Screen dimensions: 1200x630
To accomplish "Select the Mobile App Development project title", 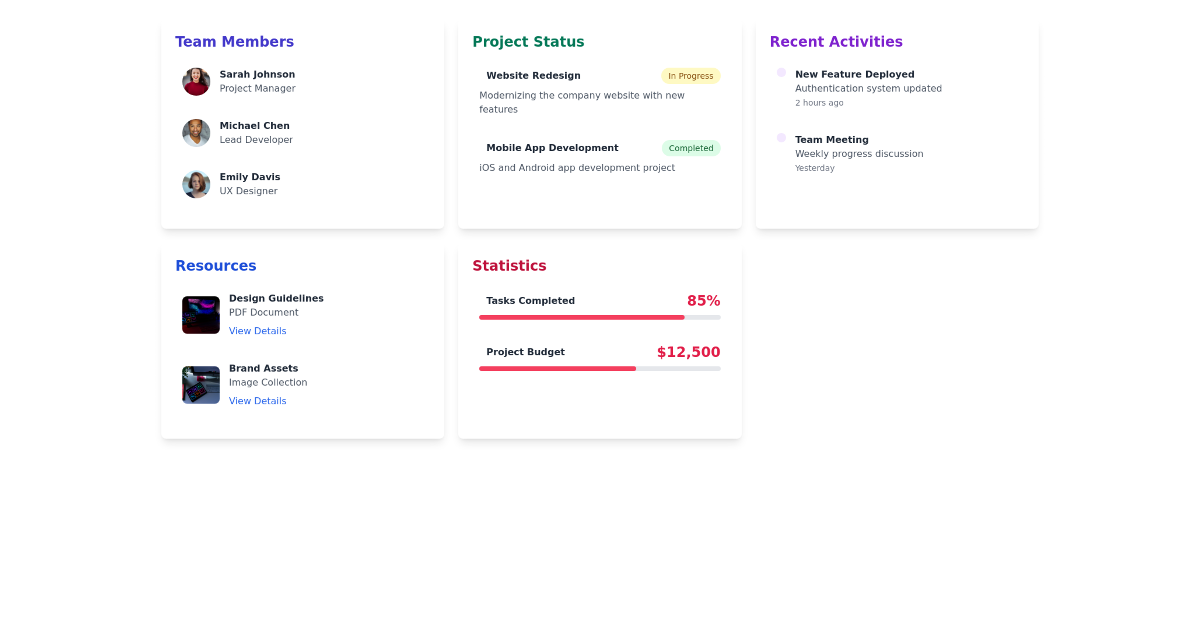I will pyautogui.click(x=552, y=147).
